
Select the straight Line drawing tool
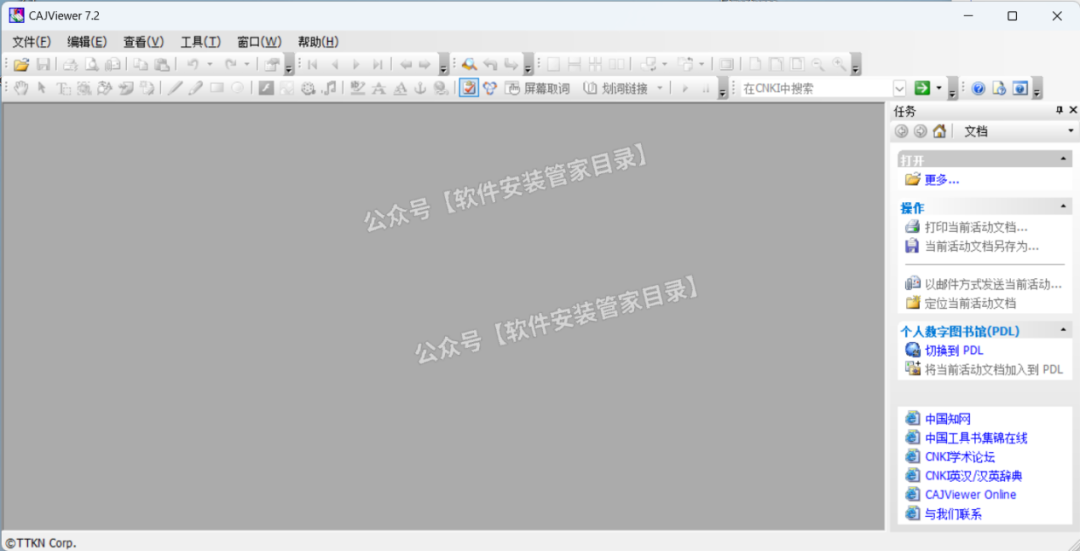(175, 88)
